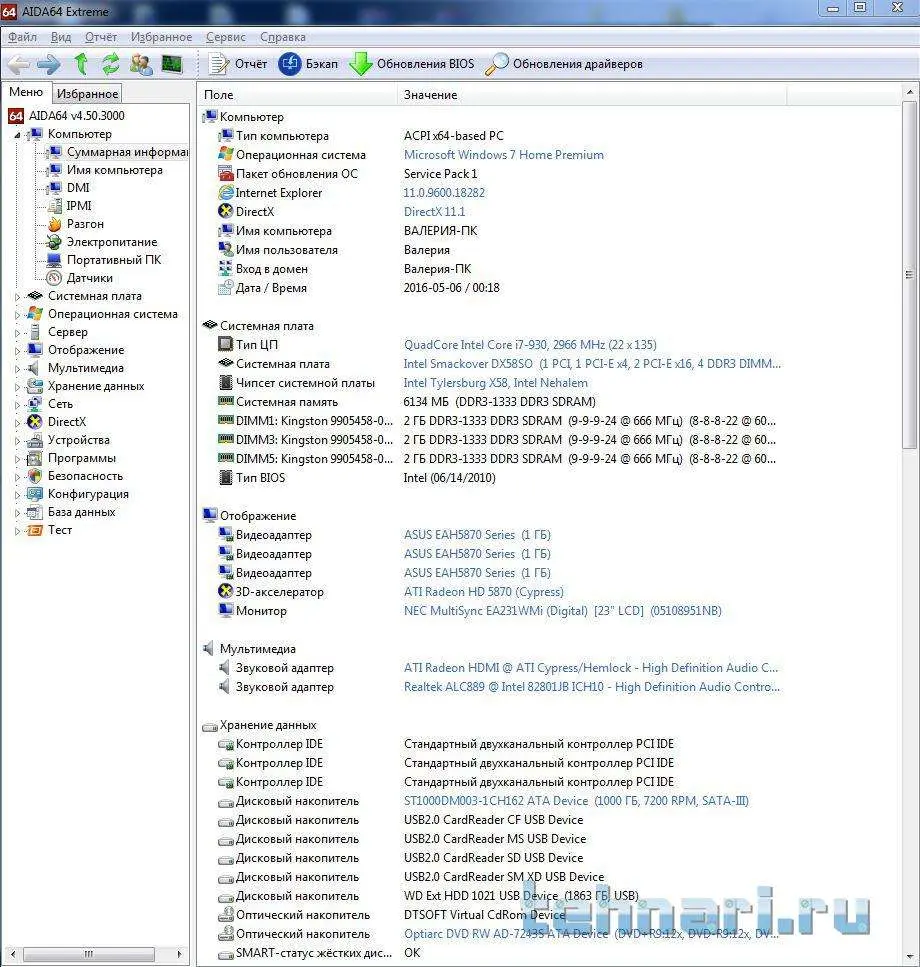Click Internet Explorer 11.0.9600.18282 version link
920x967 pixels.
coord(444,193)
